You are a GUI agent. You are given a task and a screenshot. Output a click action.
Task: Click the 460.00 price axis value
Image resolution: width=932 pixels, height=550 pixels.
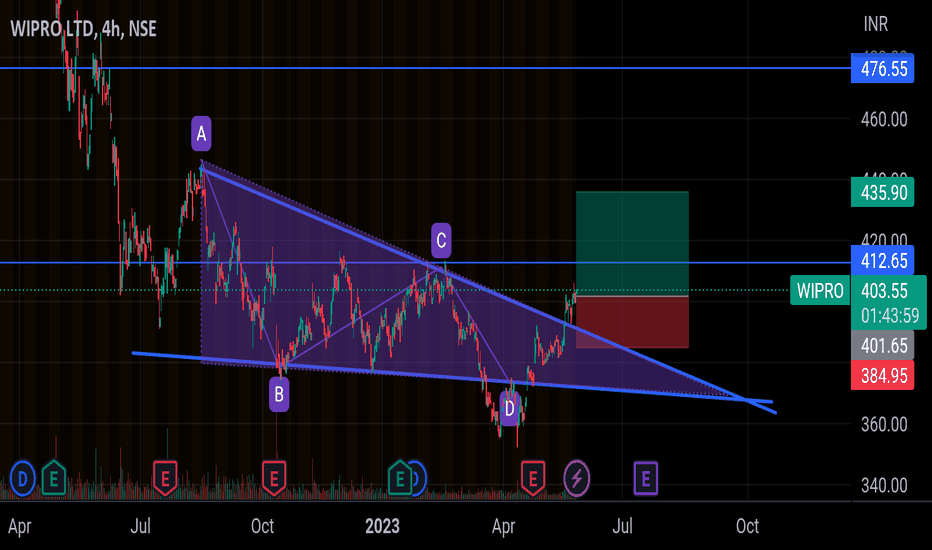coord(884,120)
